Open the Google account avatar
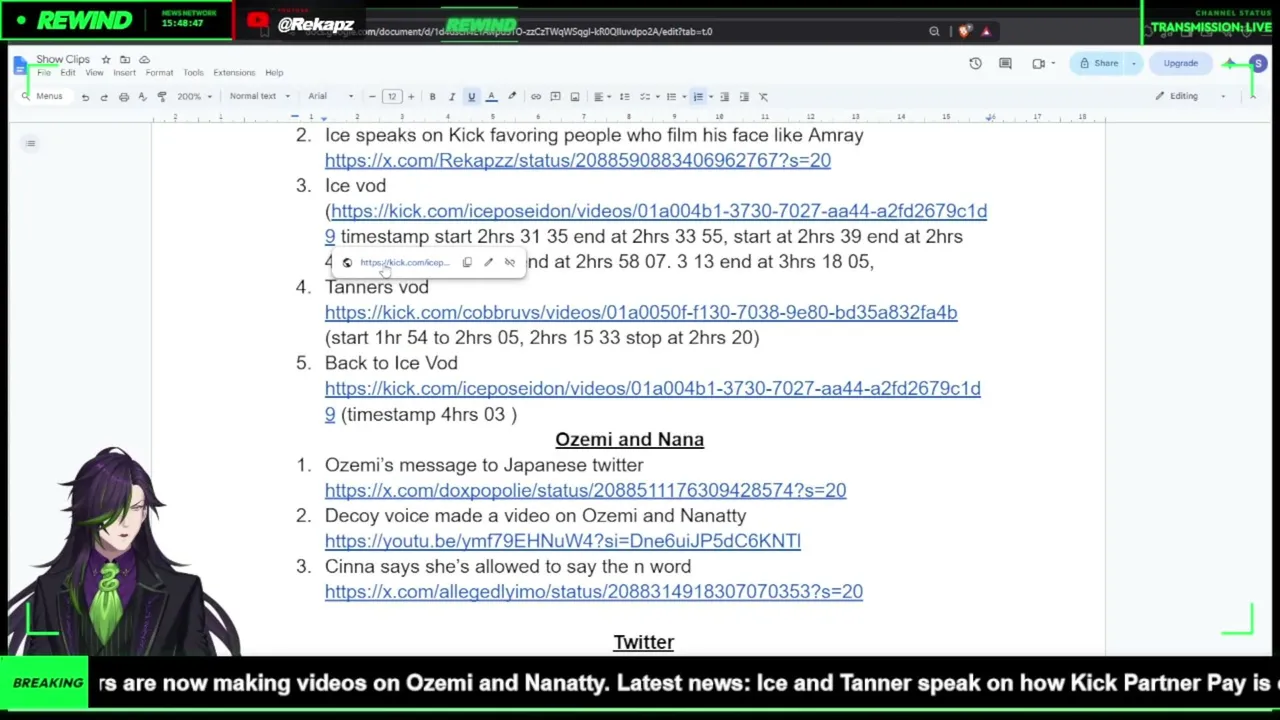 (x=1258, y=64)
